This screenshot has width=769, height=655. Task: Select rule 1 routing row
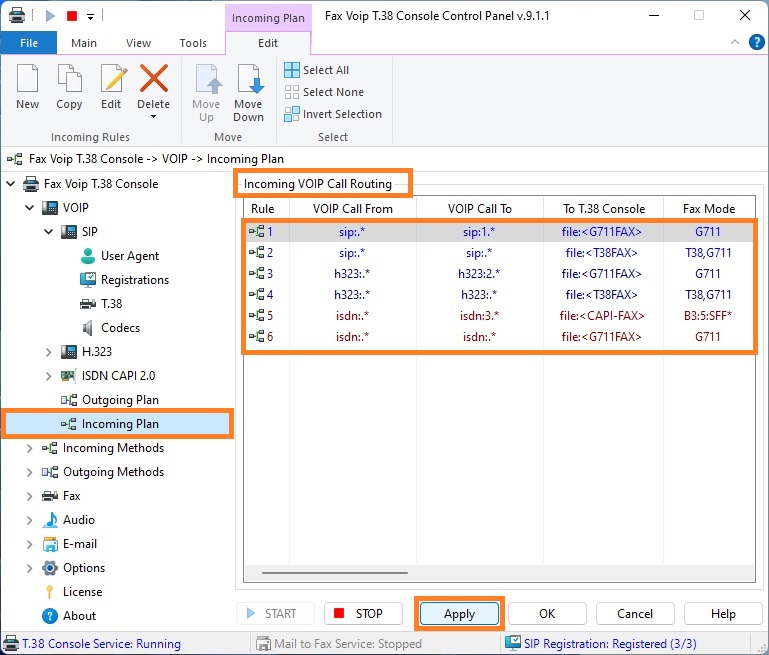(x=499, y=232)
